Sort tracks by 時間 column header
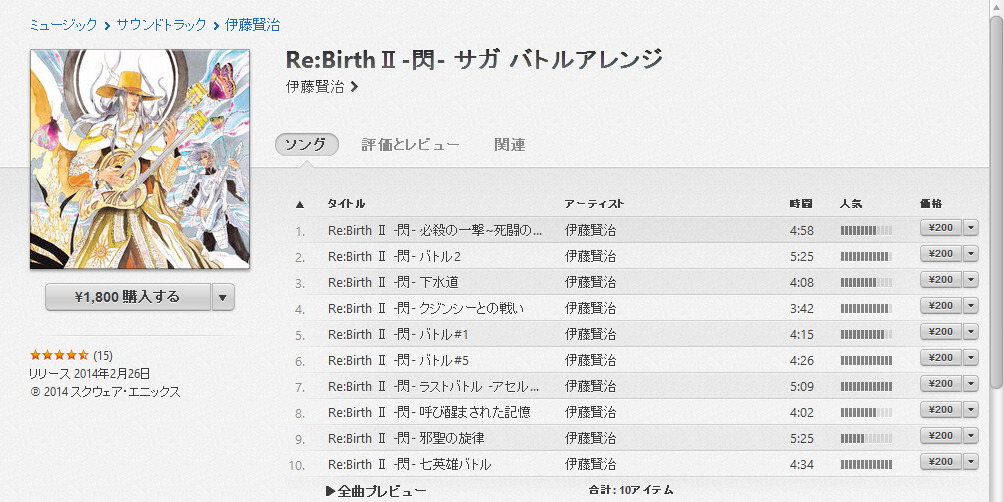Viewport: 1004px width, 502px height. click(800, 204)
